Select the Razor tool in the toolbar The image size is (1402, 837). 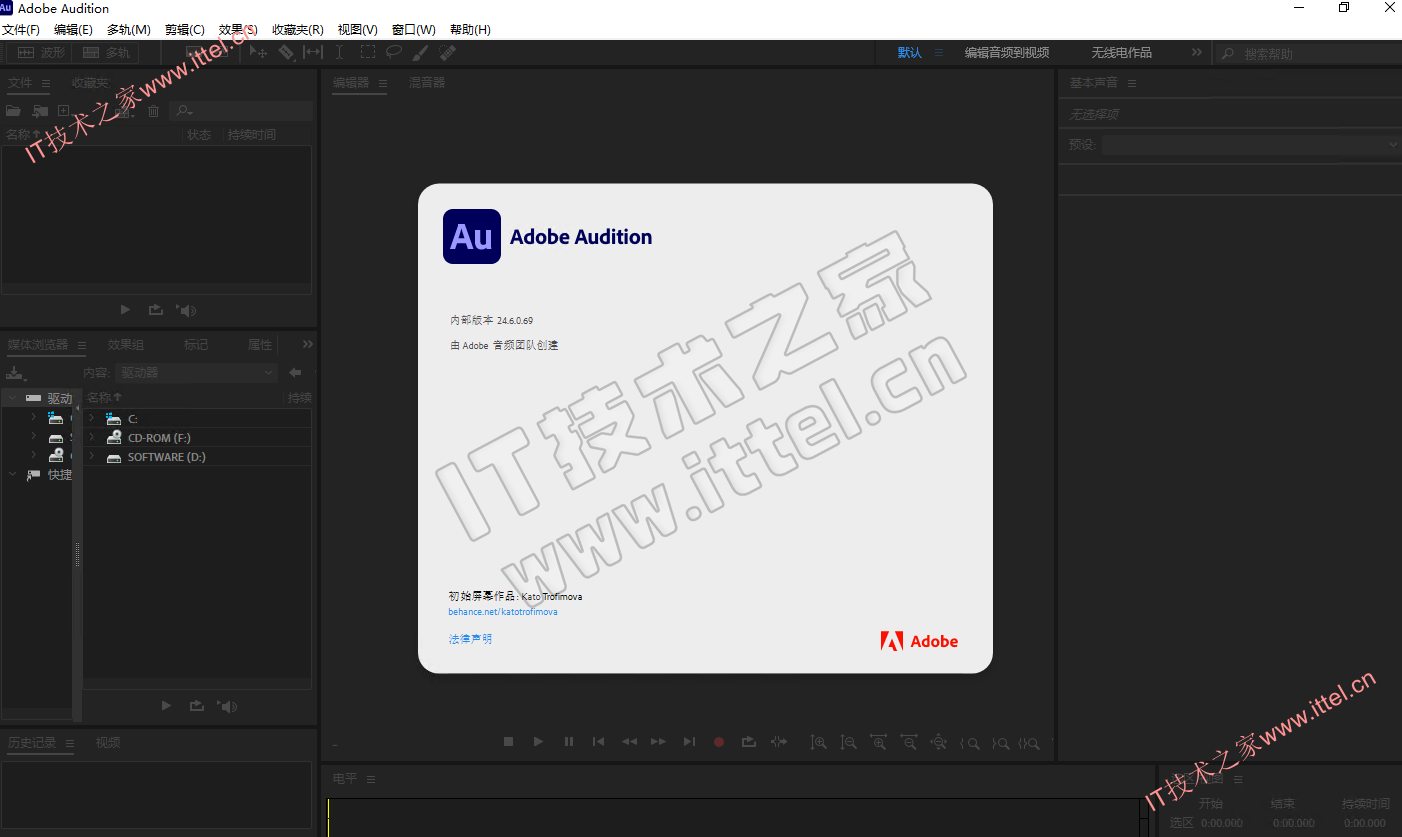(x=286, y=52)
